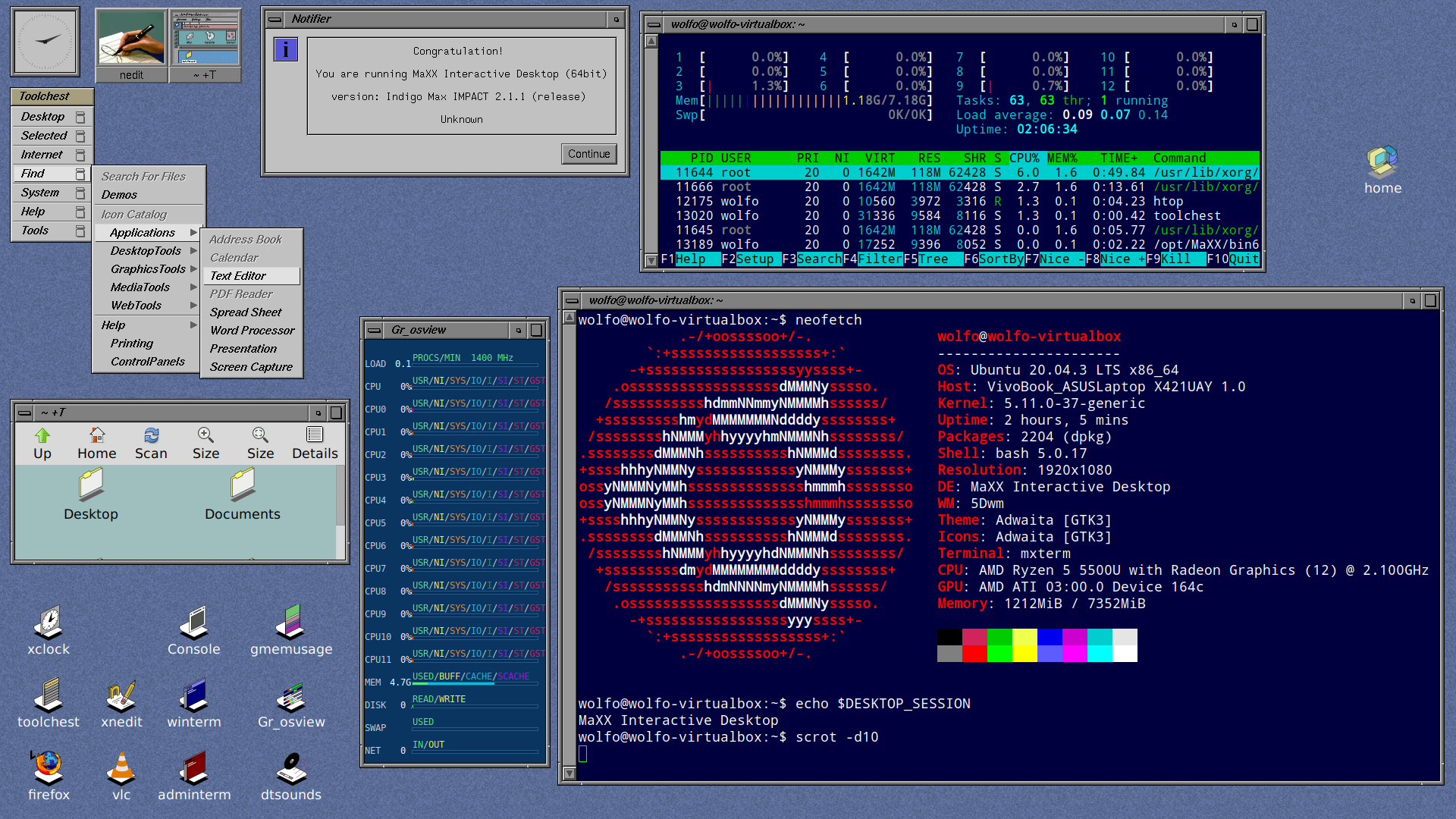Open the xnedit editor icon
This screenshot has height=819, width=1456.
pos(121,696)
